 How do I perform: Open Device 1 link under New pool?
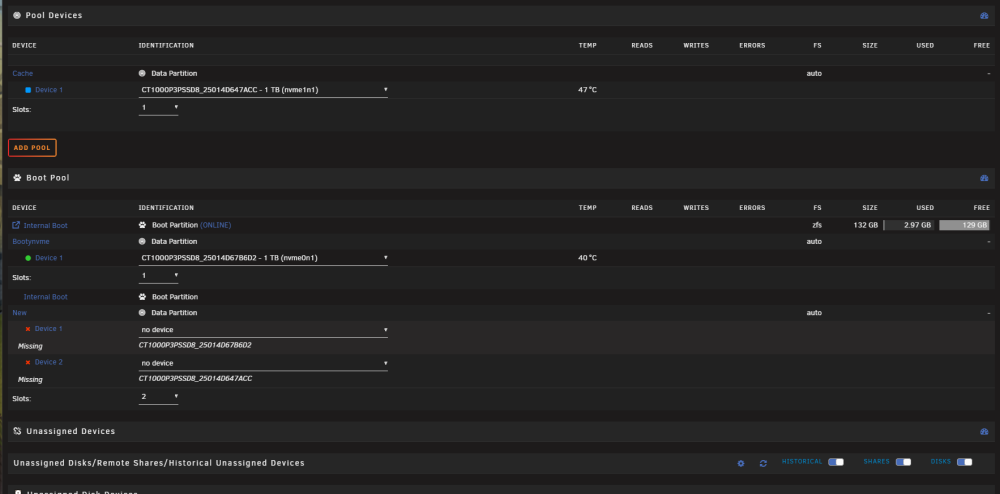48,329
